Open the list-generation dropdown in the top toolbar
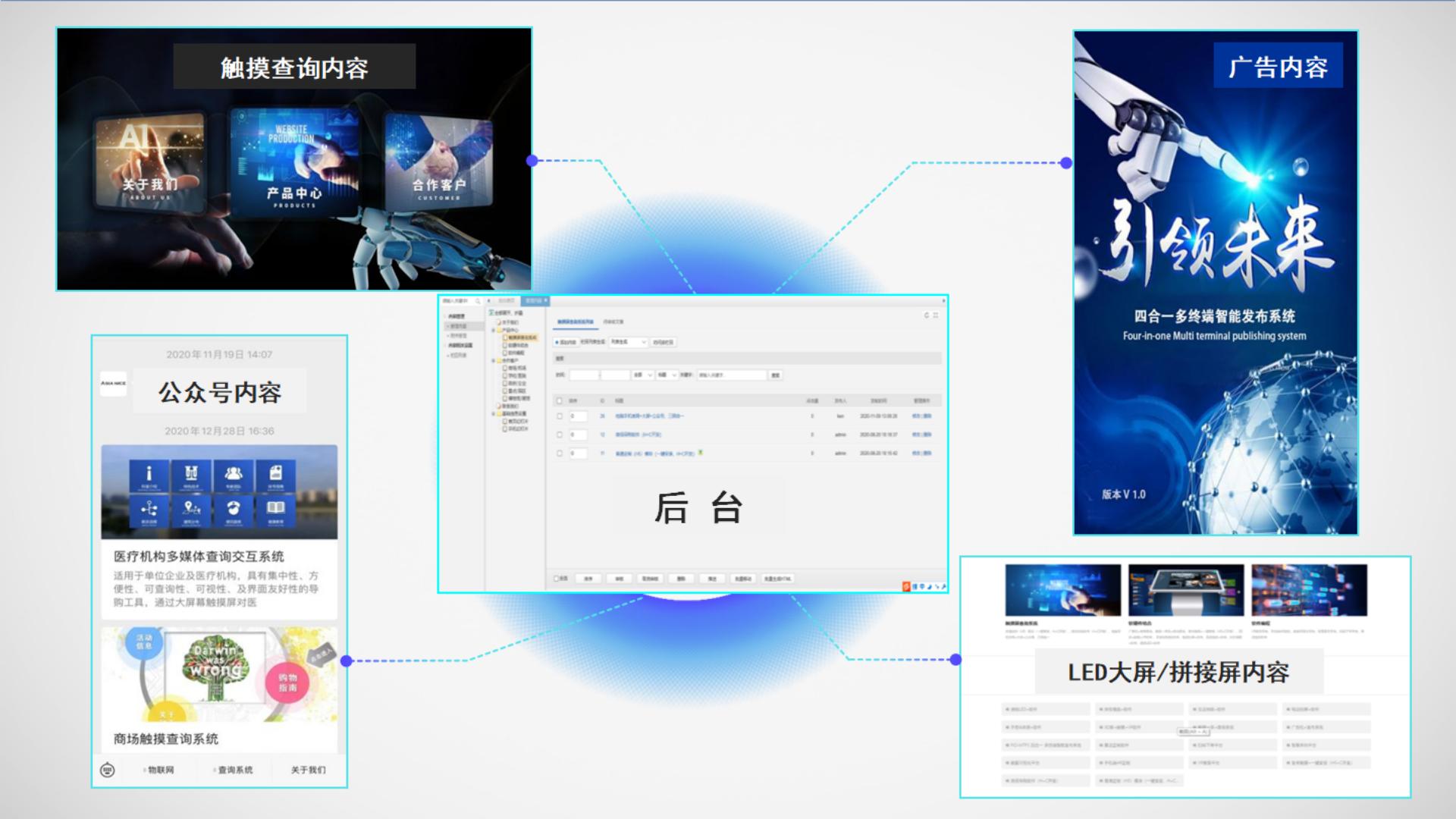1456x819 pixels. point(628,342)
